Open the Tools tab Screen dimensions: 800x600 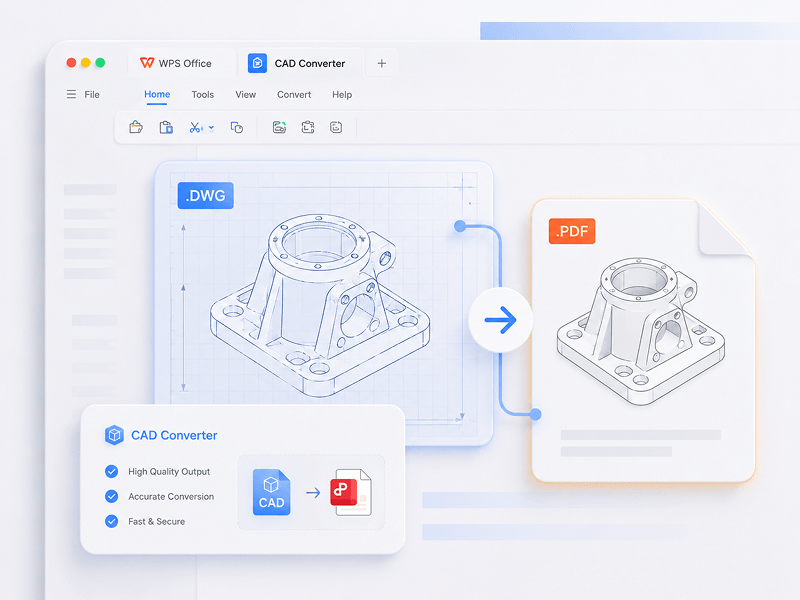click(203, 94)
